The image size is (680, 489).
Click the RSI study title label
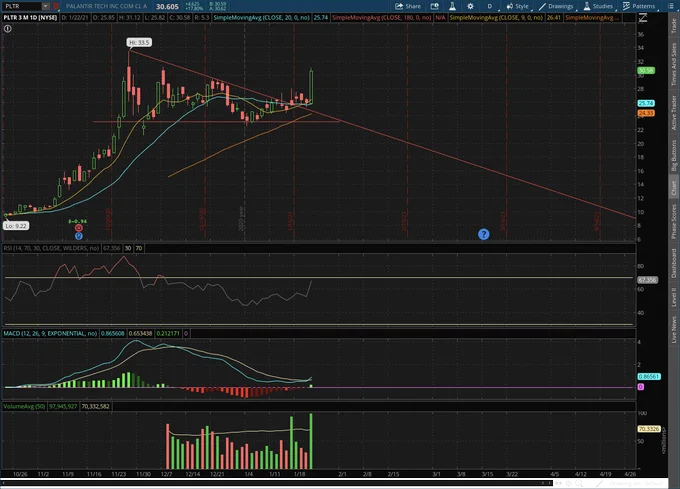[x=52, y=248]
